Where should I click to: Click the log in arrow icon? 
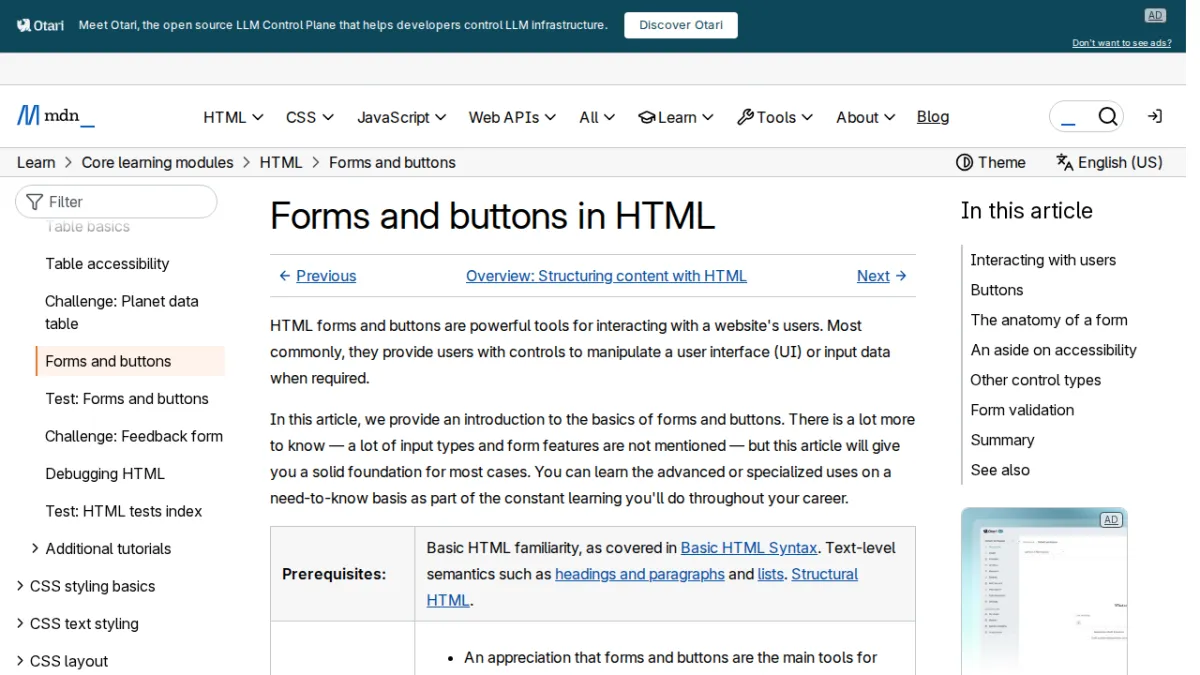(x=1155, y=116)
